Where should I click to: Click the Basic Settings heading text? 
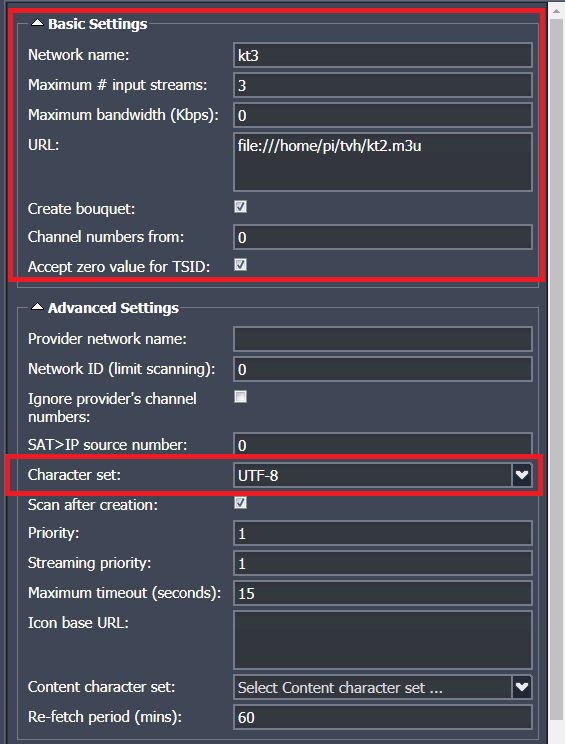point(98,24)
